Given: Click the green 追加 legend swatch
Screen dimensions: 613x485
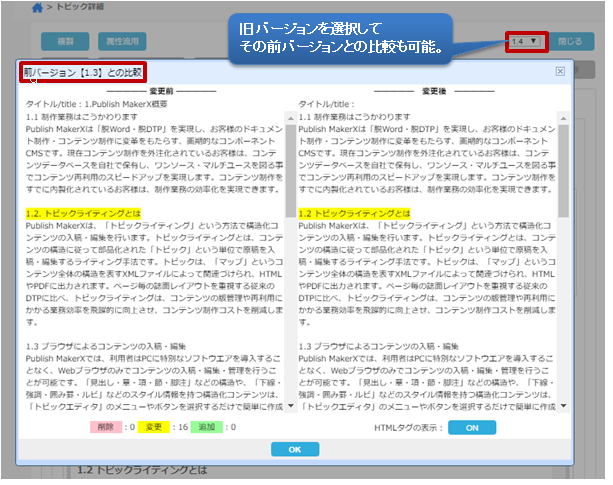Looking at the screenshot, I should 207,427.
